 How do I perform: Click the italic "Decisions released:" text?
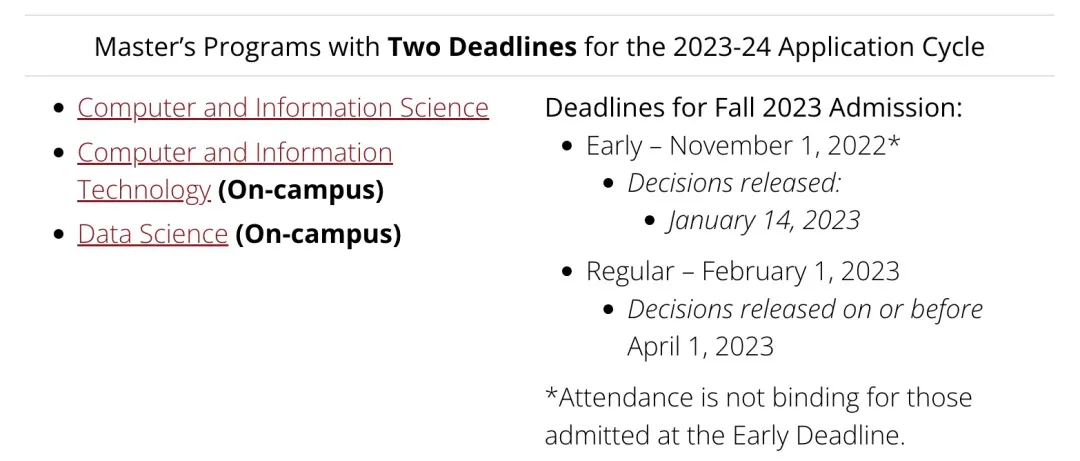pos(735,183)
